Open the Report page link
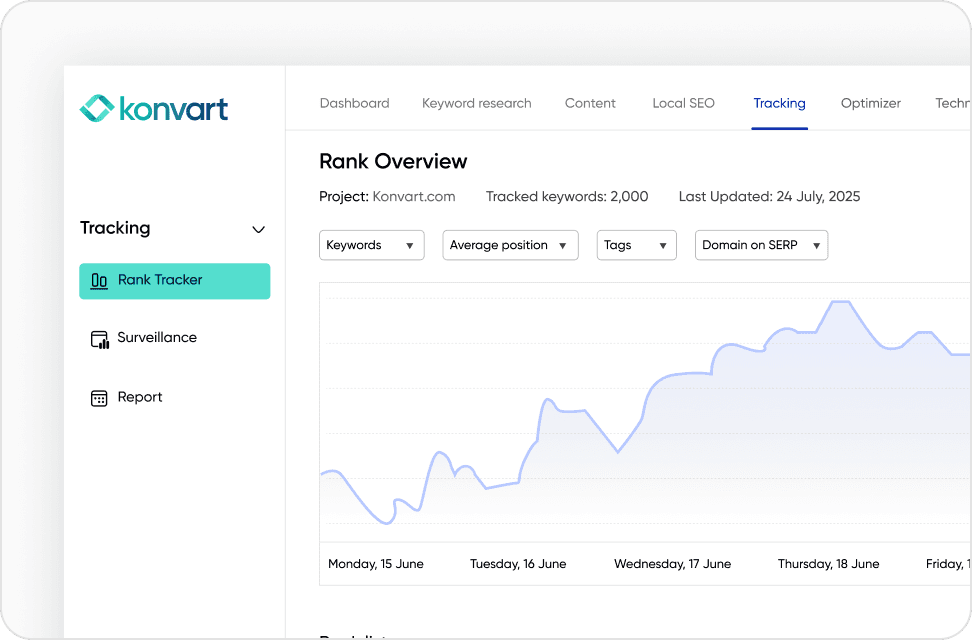The width and height of the screenshot is (972, 640). pyautogui.click(x=140, y=397)
